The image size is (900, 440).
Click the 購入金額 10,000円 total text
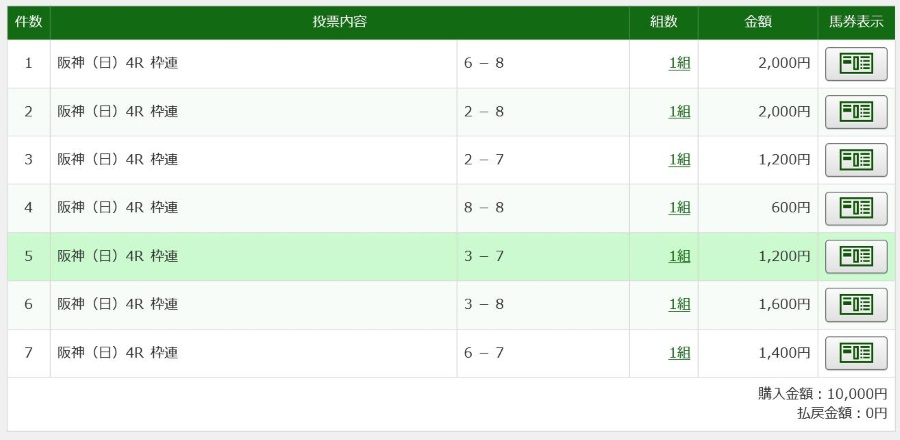coord(822,394)
